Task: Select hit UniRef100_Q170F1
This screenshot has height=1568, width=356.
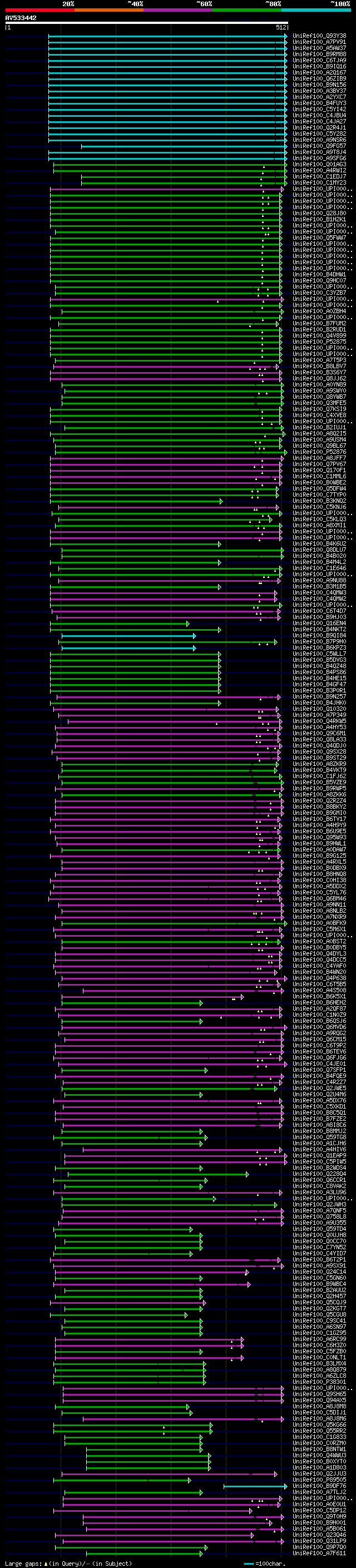Action: tap(319, 470)
